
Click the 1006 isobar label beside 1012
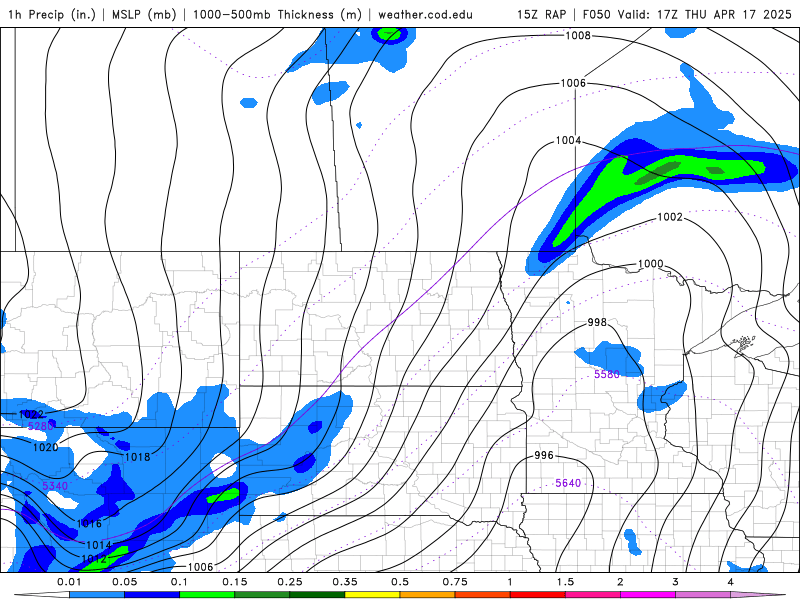coord(201,567)
